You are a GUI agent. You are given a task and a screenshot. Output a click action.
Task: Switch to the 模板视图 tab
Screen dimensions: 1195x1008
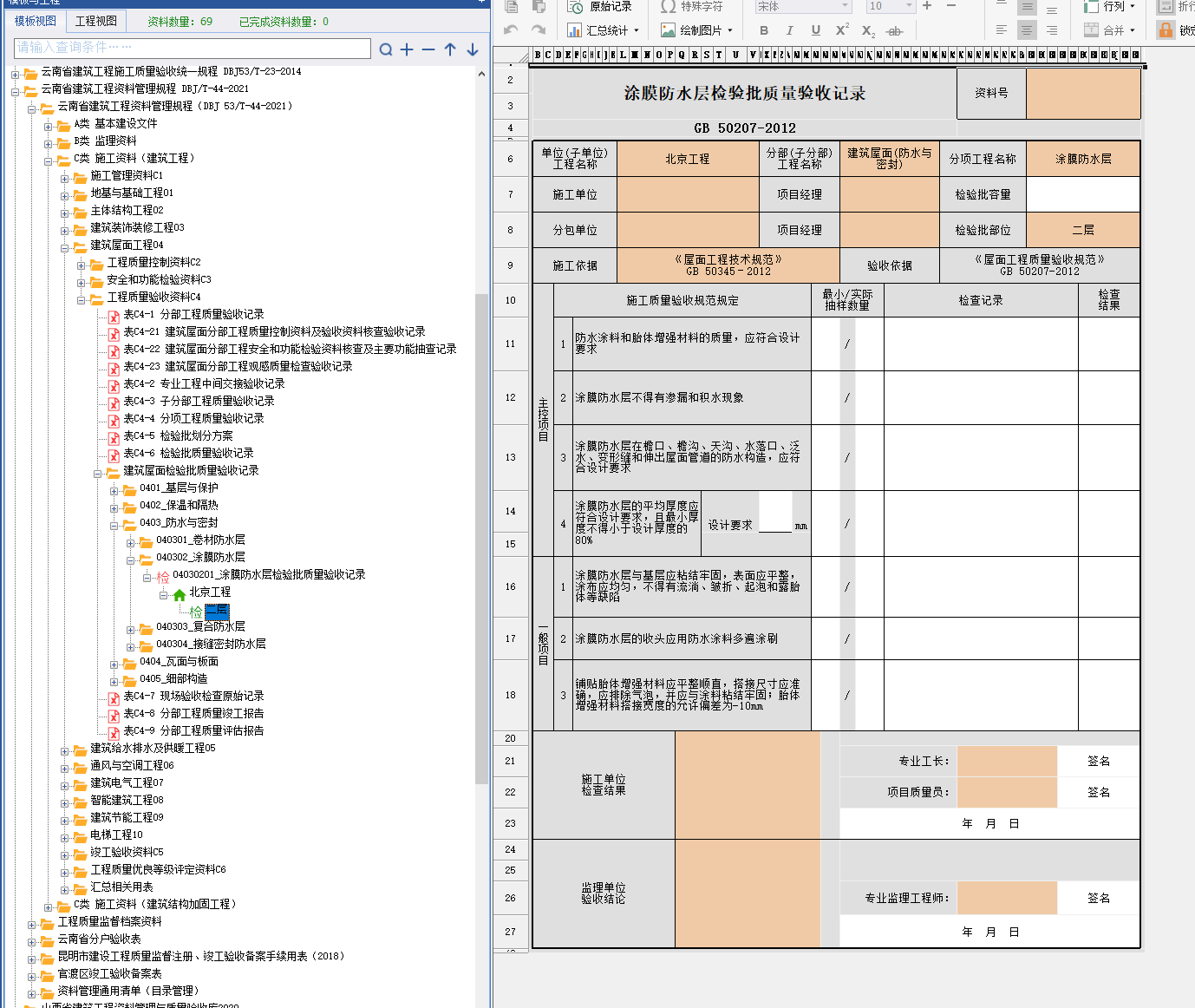(35, 21)
